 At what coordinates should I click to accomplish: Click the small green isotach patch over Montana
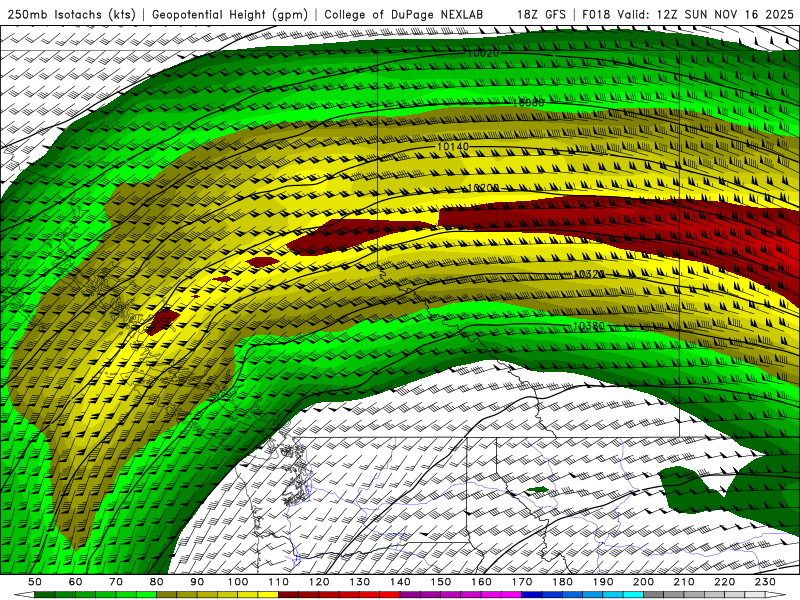[x=538, y=490]
